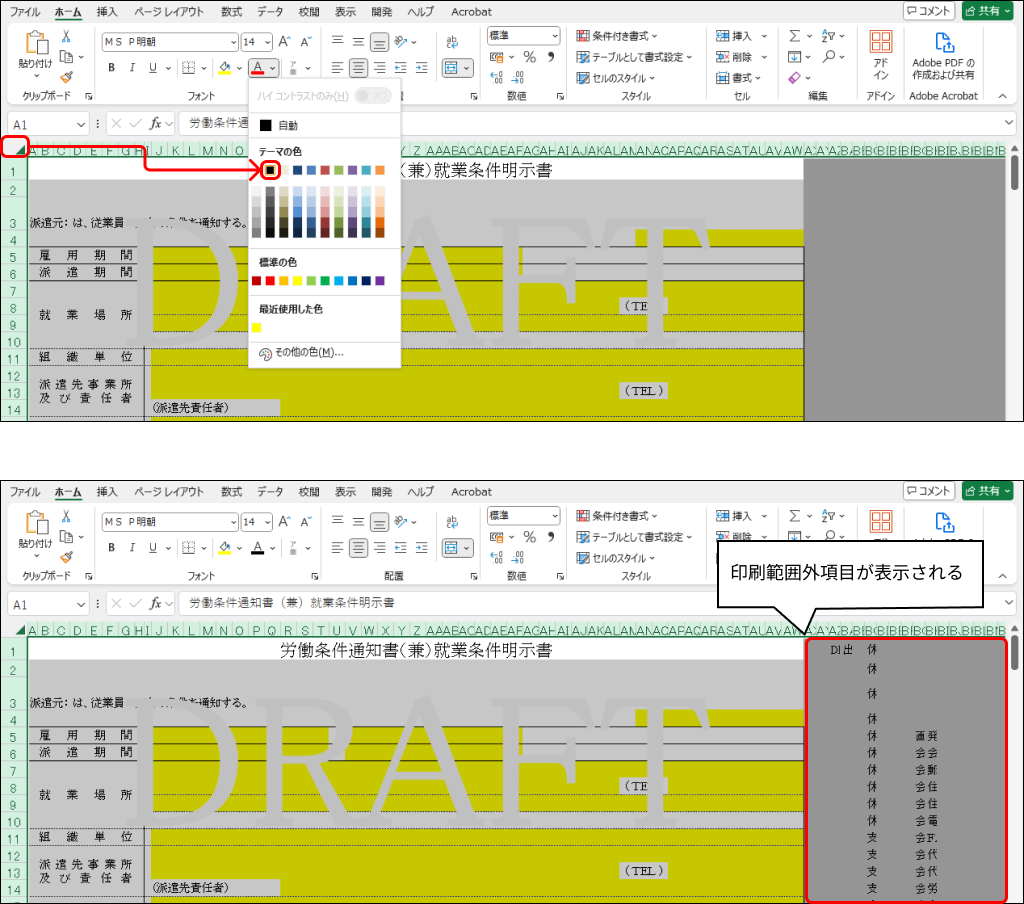Click Bold icon in lower window
Screen dimensions: 1024x904
[x=112, y=548]
